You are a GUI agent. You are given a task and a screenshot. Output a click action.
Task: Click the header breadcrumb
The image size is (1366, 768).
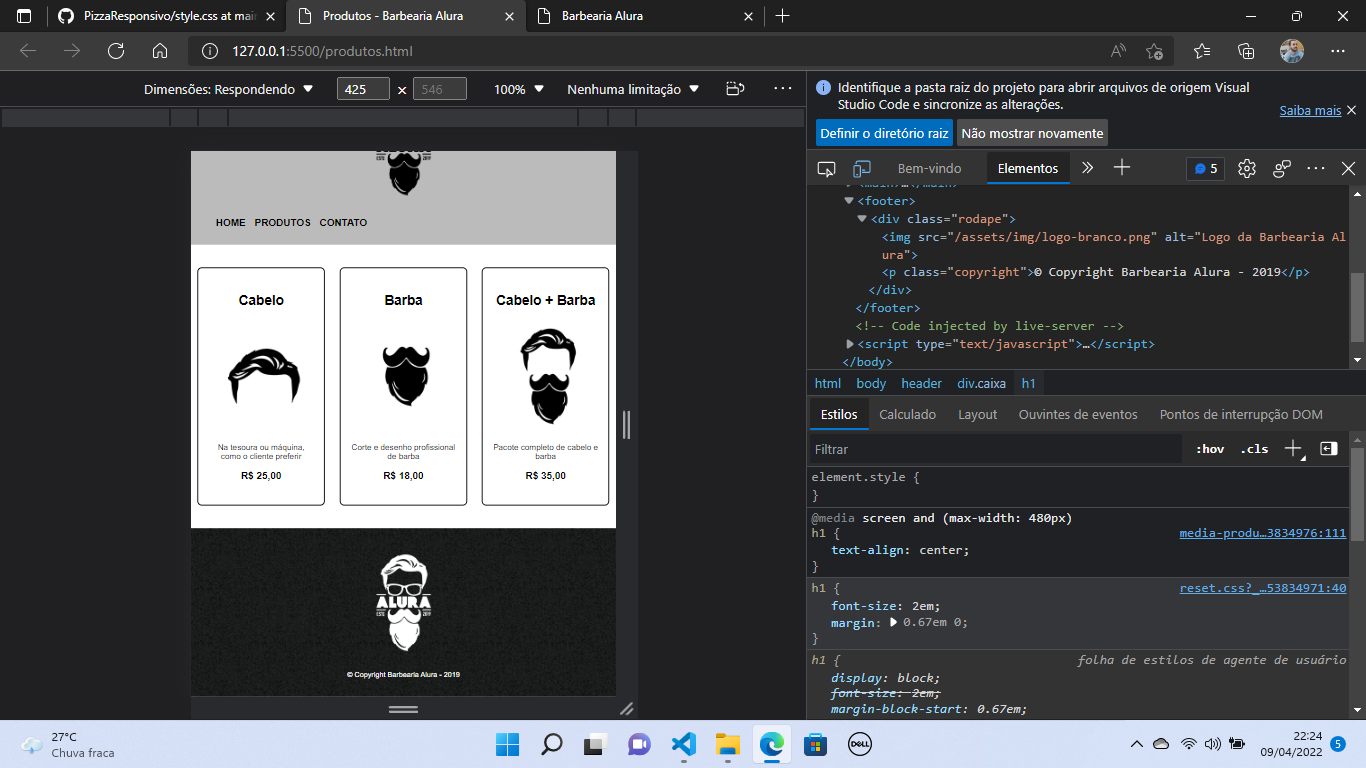(x=921, y=383)
